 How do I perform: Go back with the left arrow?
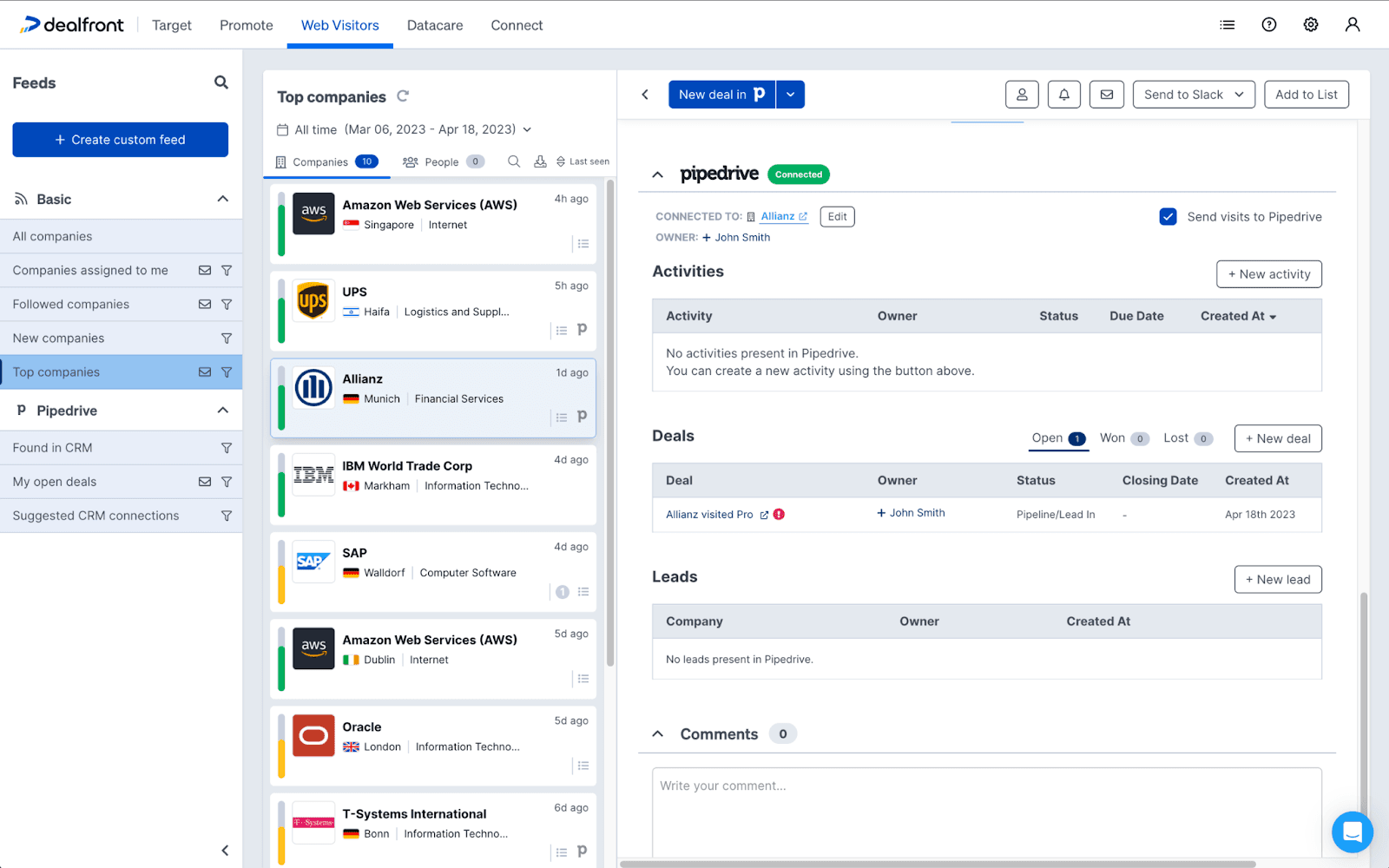pyautogui.click(x=645, y=95)
